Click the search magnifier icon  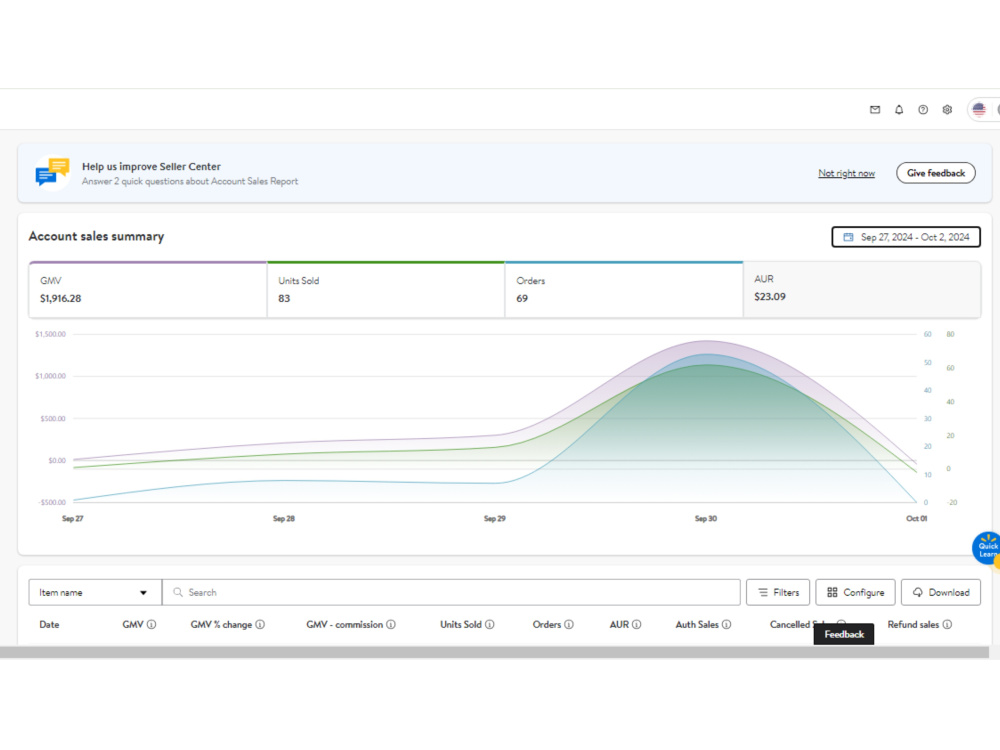178,592
